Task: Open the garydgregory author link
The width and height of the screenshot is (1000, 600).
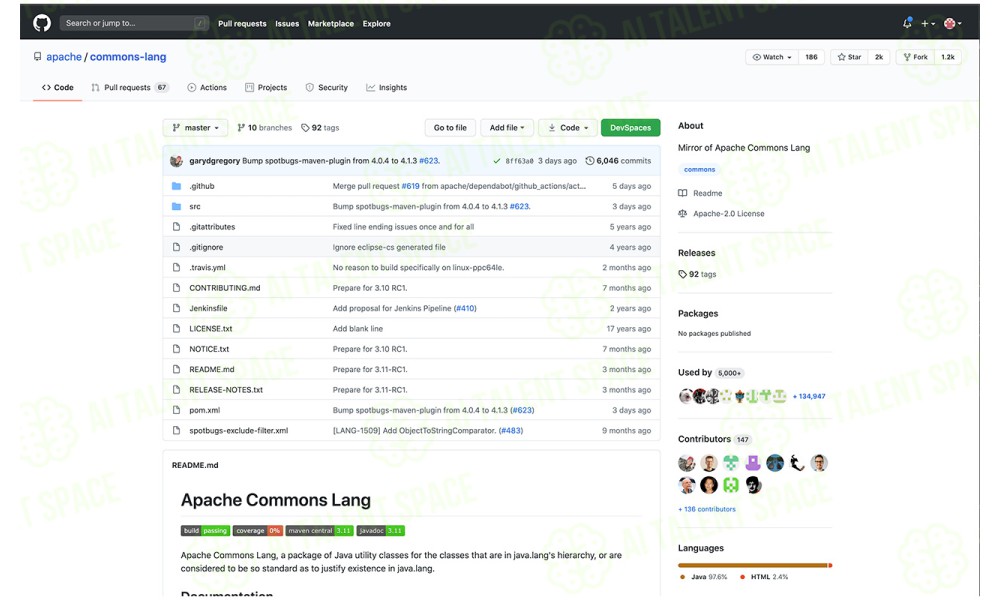Action: tap(214, 161)
